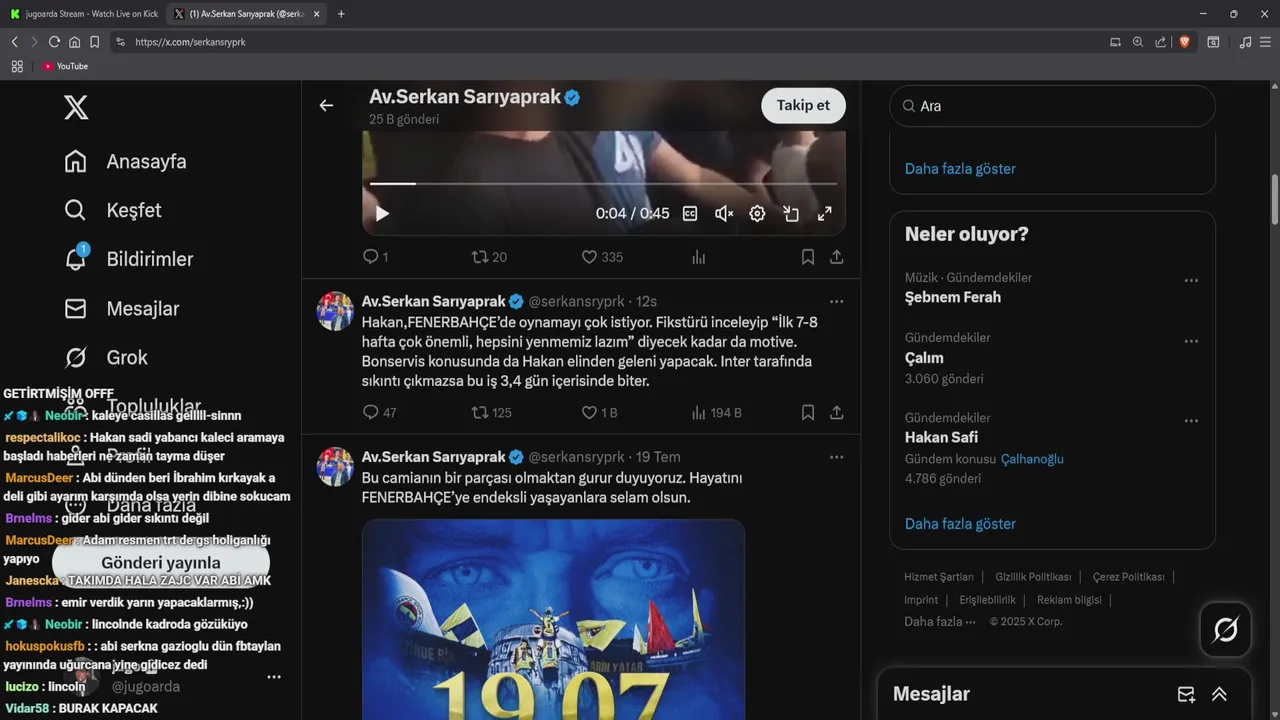Switch to the jugoarda Kick stream tab
This screenshot has height=720, width=1280.
84,14
